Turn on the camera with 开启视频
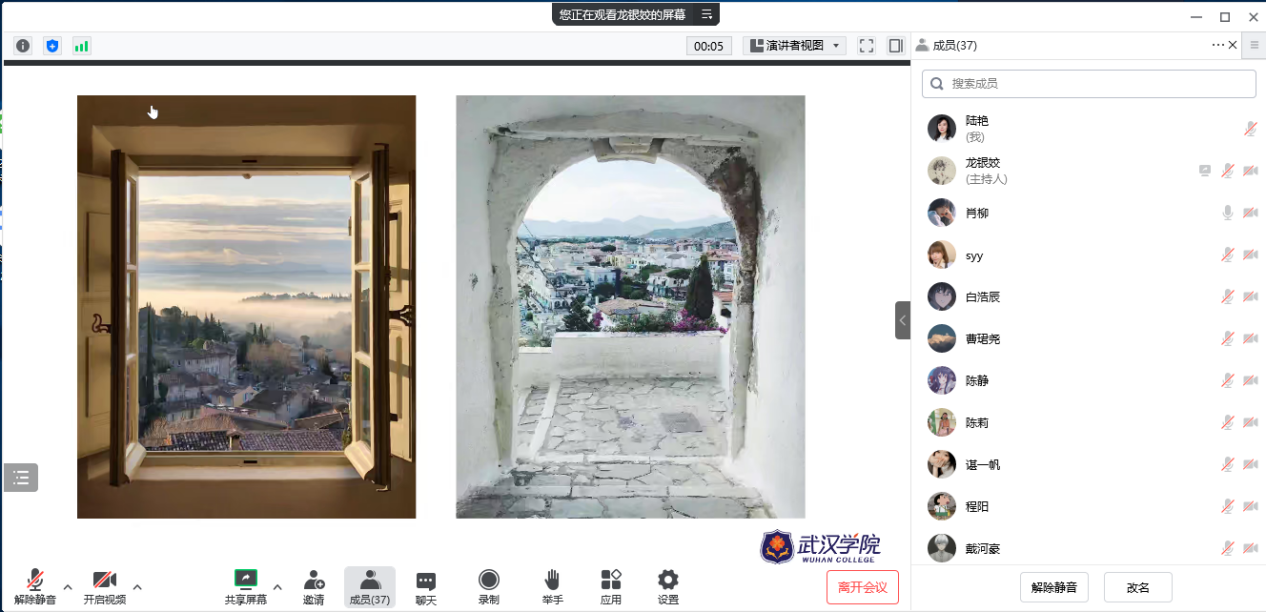The height and width of the screenshot is (612, 1266). [104, 587]
